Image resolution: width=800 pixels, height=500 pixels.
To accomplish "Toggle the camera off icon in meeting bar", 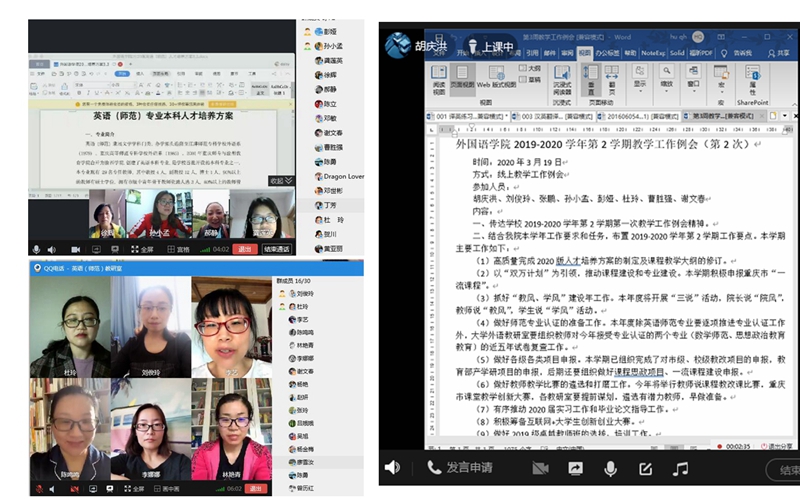I will 541,468.
